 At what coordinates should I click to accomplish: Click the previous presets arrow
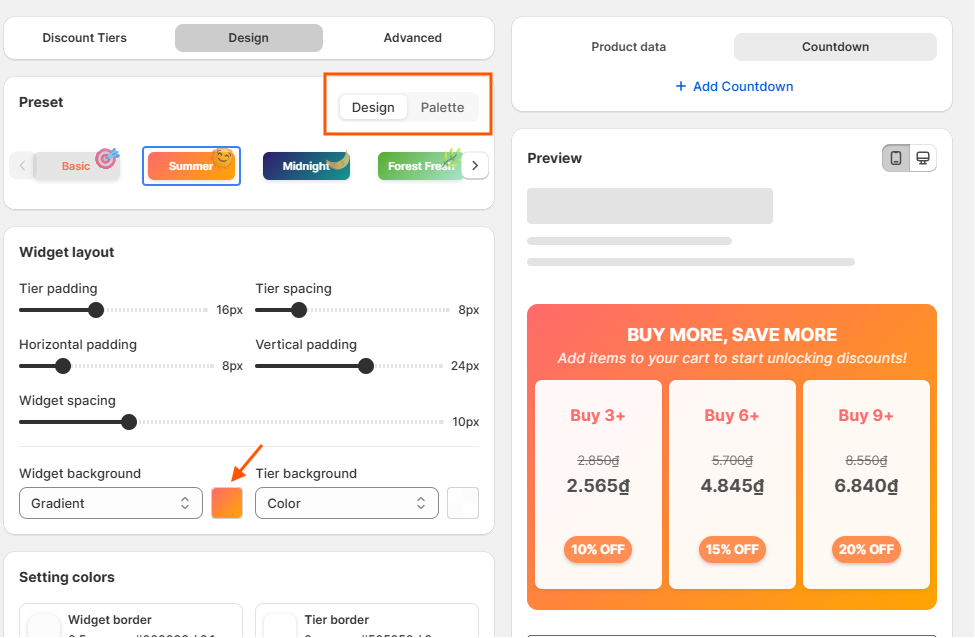(22, 166)
